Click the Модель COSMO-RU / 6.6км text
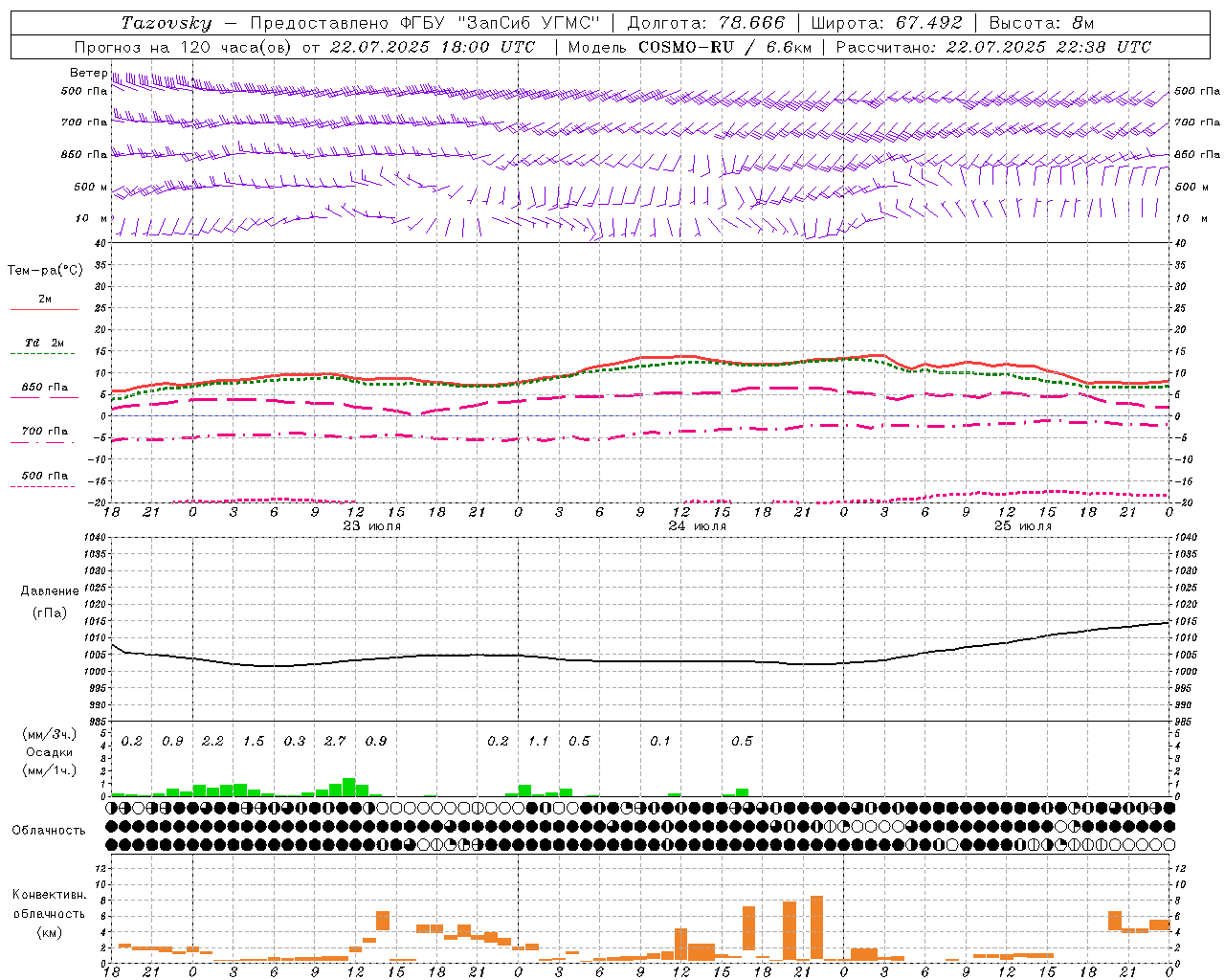Image resolution: width=1225 pixels, height=980 pixels. (x=689, y=47)
